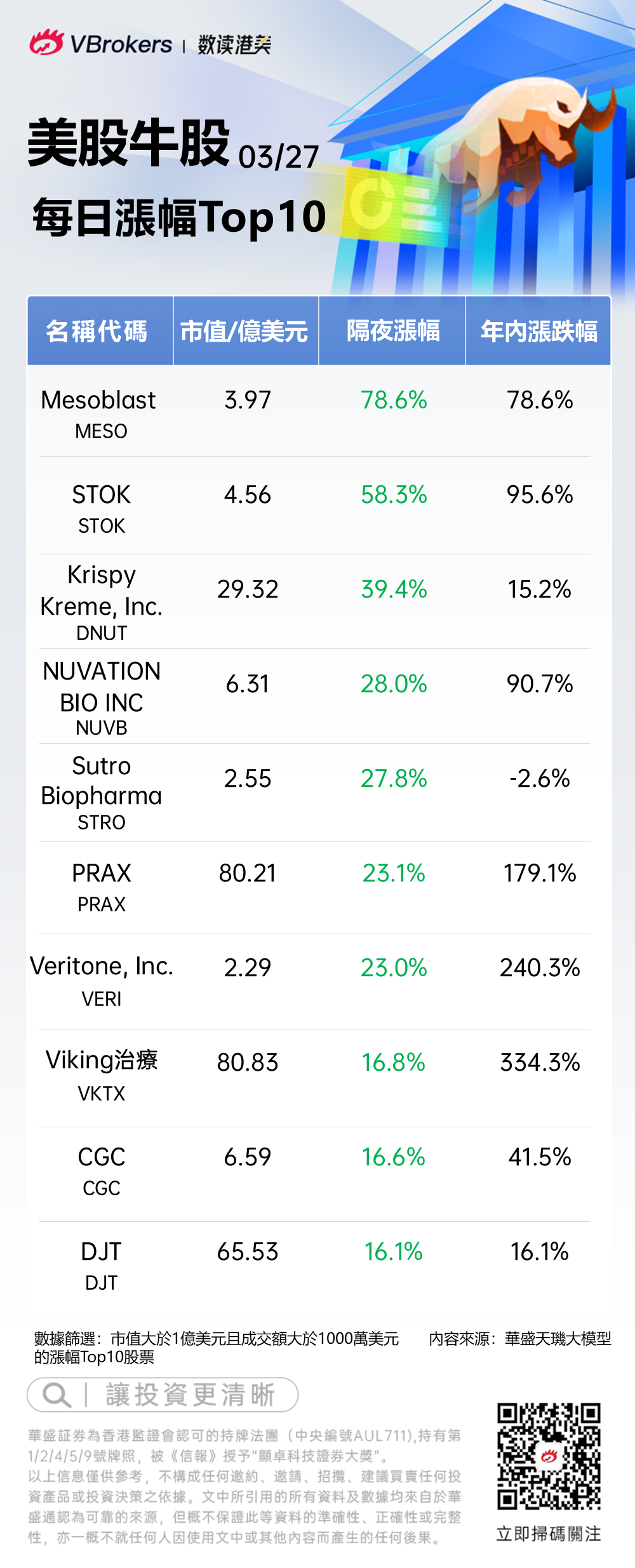Click the 美股牛股 headline title

point(129,144)
